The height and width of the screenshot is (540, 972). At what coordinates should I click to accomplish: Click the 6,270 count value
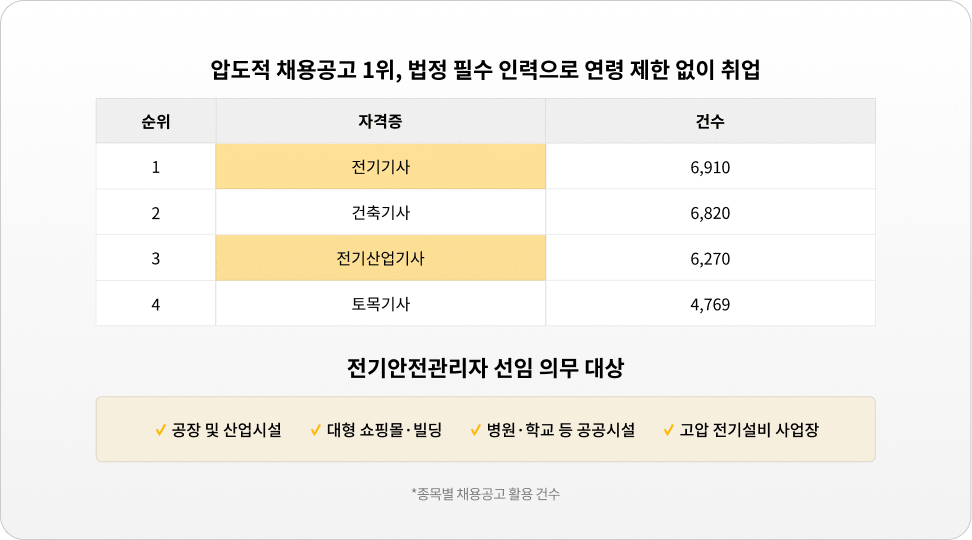click(x=710, y=259)
